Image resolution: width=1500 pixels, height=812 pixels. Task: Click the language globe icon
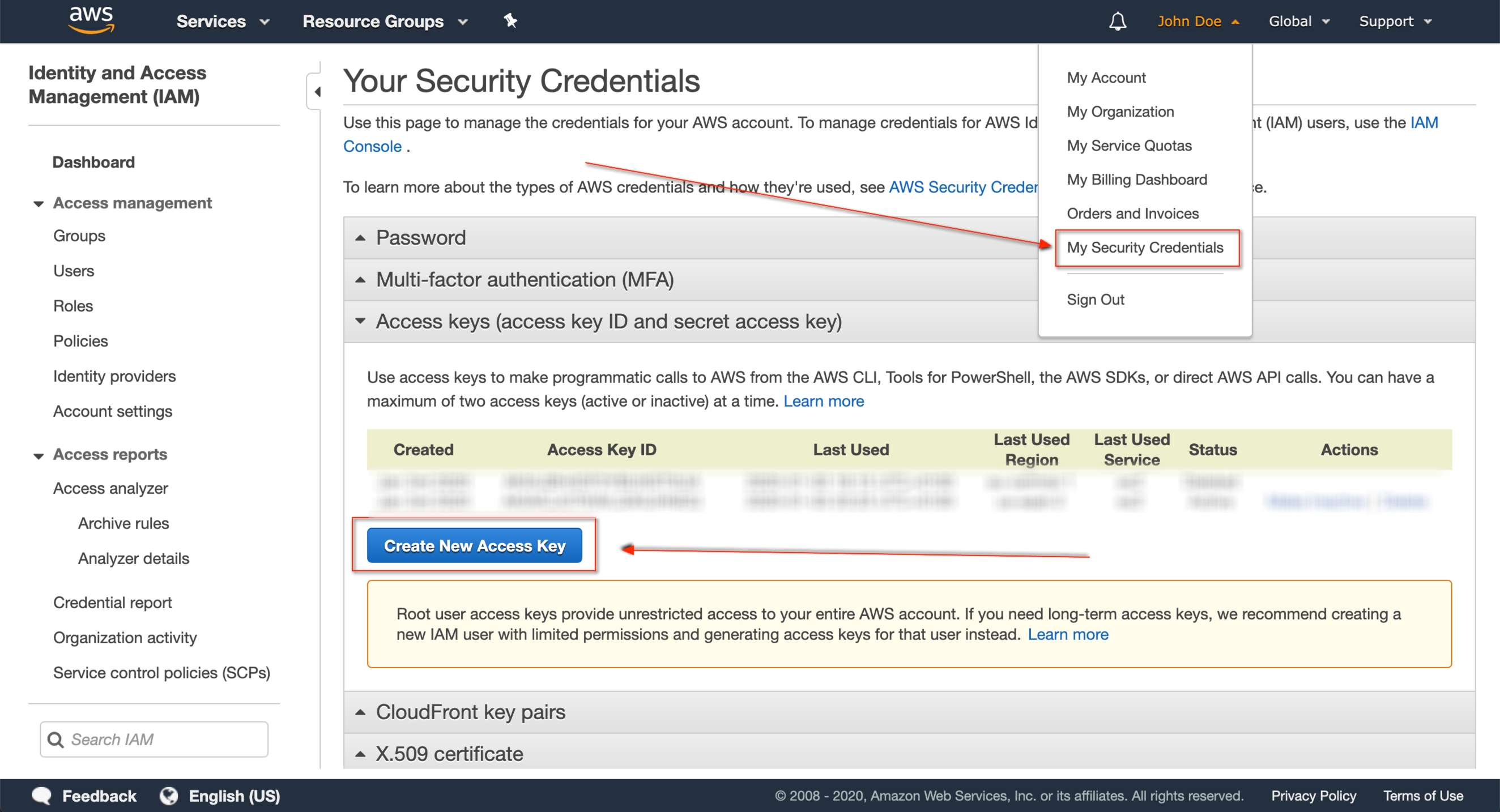point(169,795)
